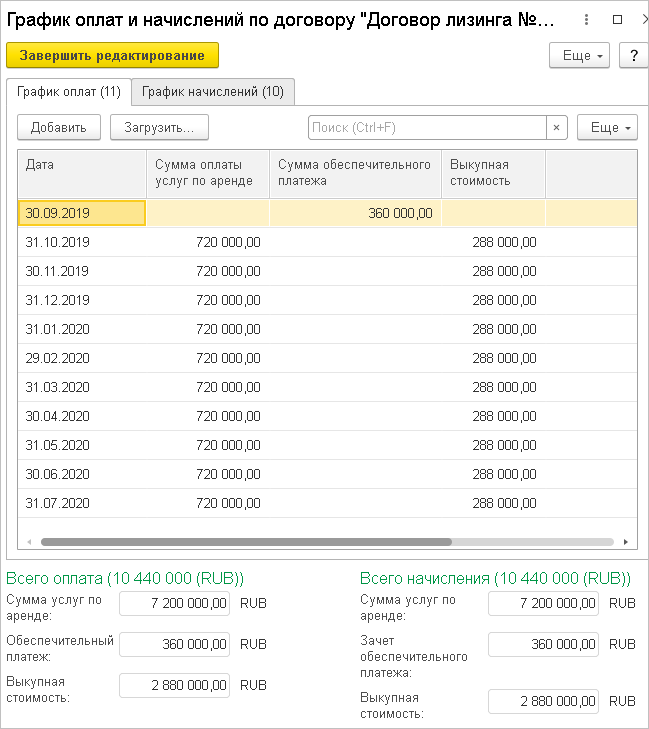Click the horizontal scrollbar thumb
Screen dimensions: 649x729
(246, 542)
